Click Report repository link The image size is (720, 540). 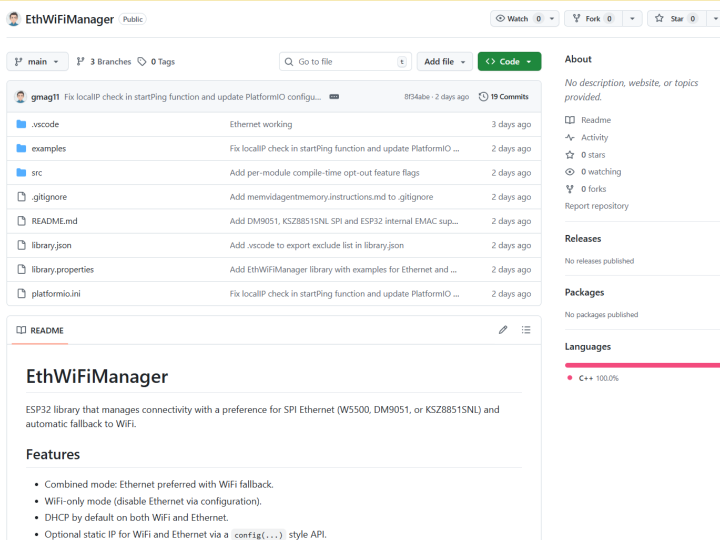(596, 206)
